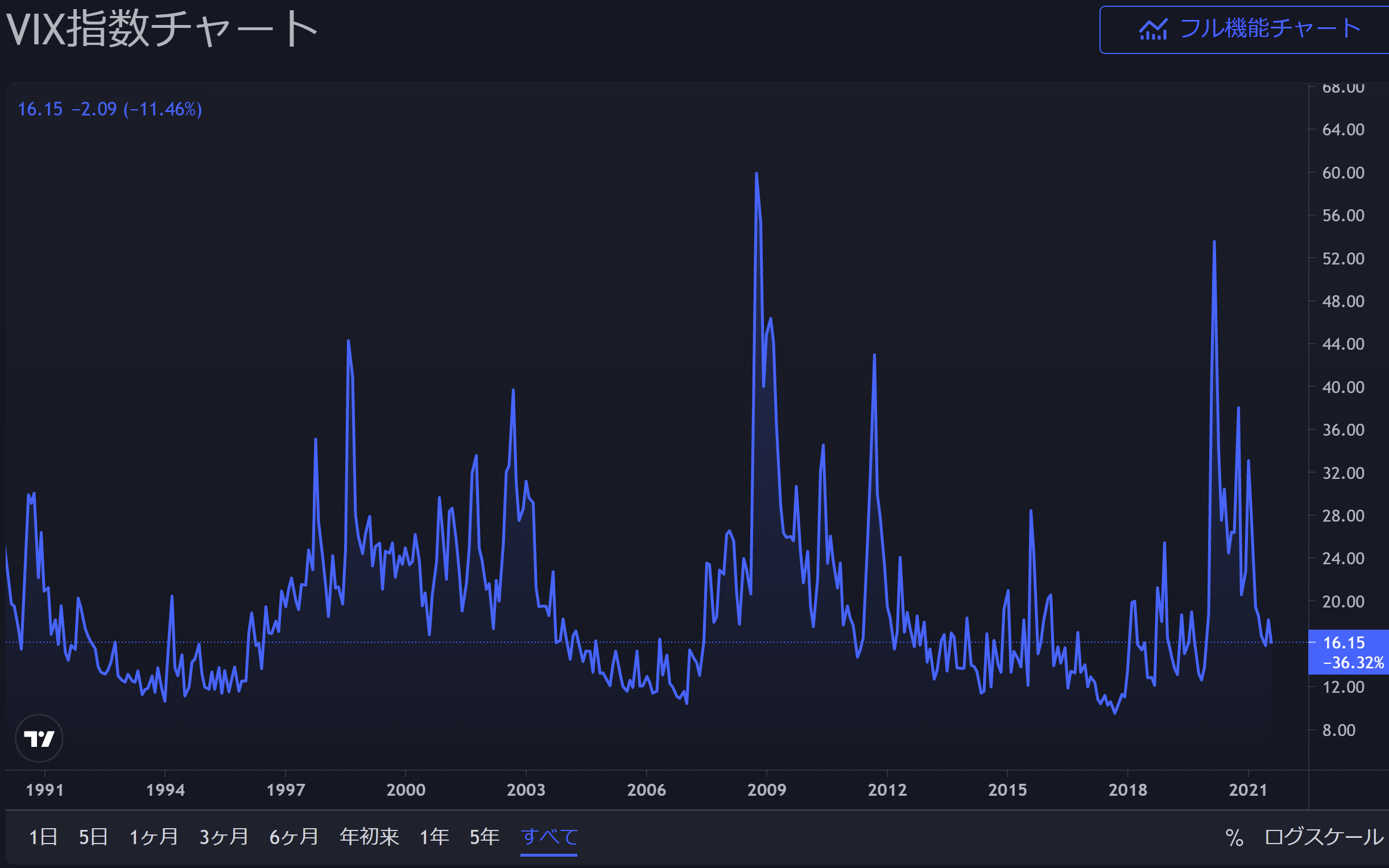This screenshot has width=1389, height=868.
Task: Select the 5年 time range
Action: (484, 837)
